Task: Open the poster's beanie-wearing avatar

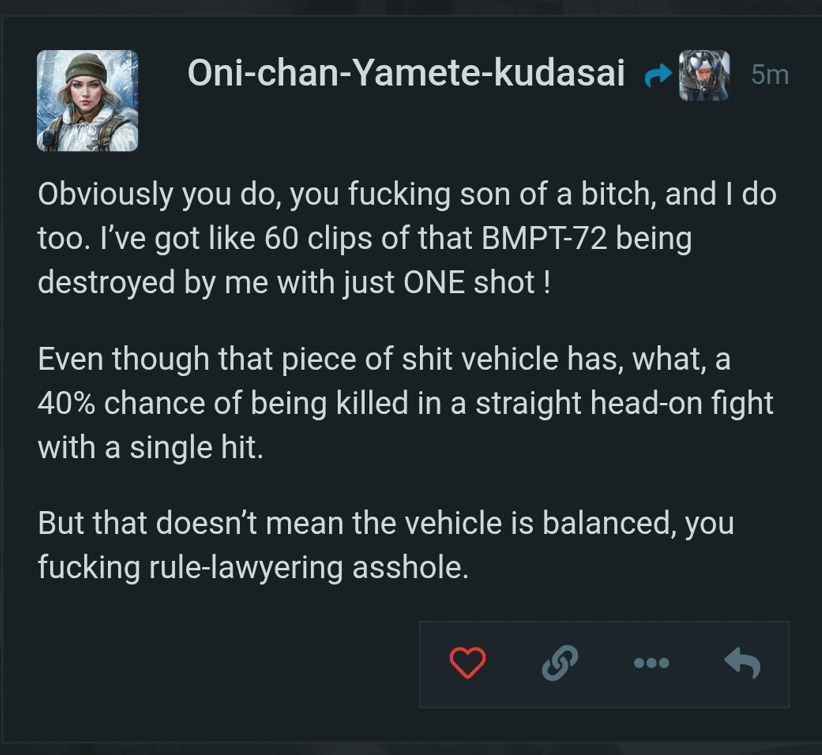Action: [x=87, y=100]
